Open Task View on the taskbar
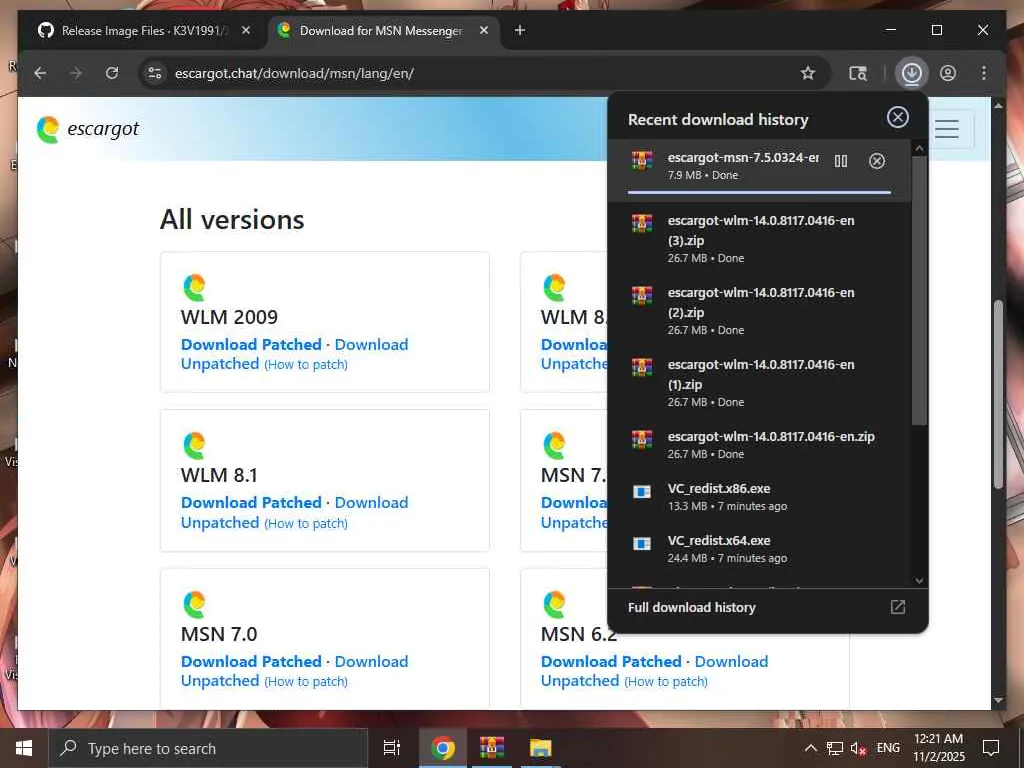This screenshot has width=1024, height=768. click(x=392, y=748)
